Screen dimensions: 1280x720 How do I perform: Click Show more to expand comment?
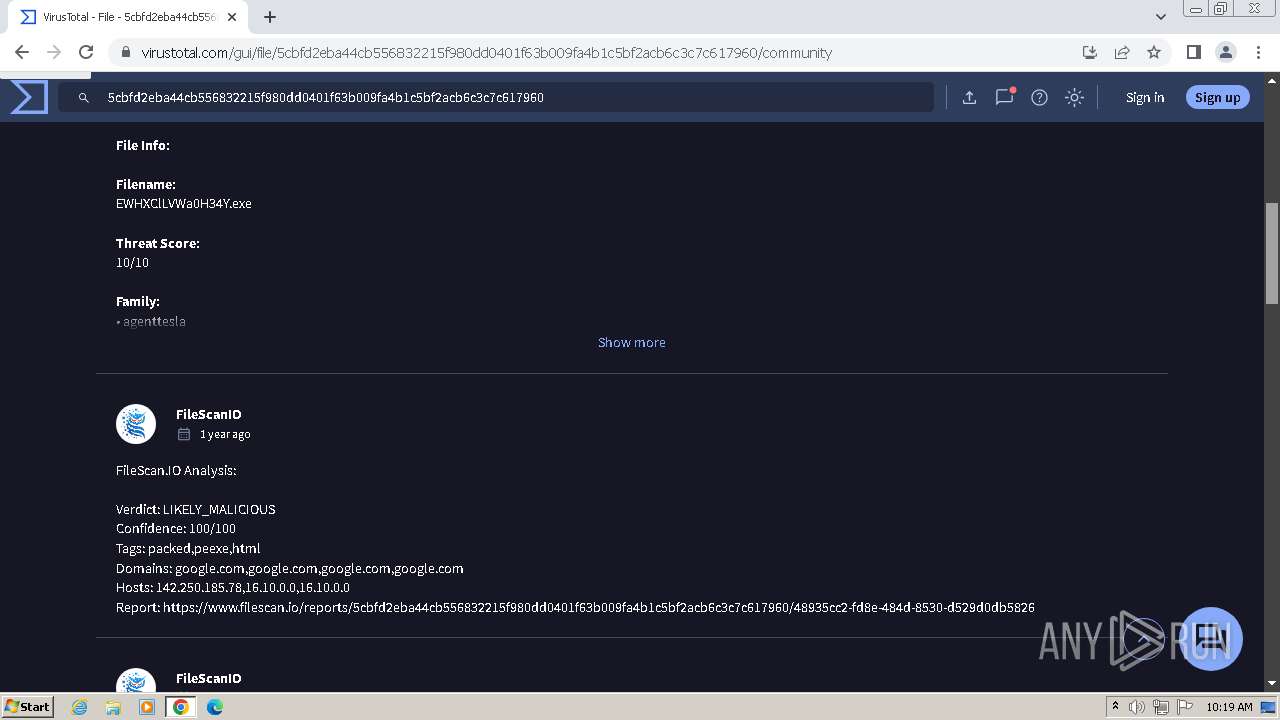pyautogui.click(x=631, y=342)
